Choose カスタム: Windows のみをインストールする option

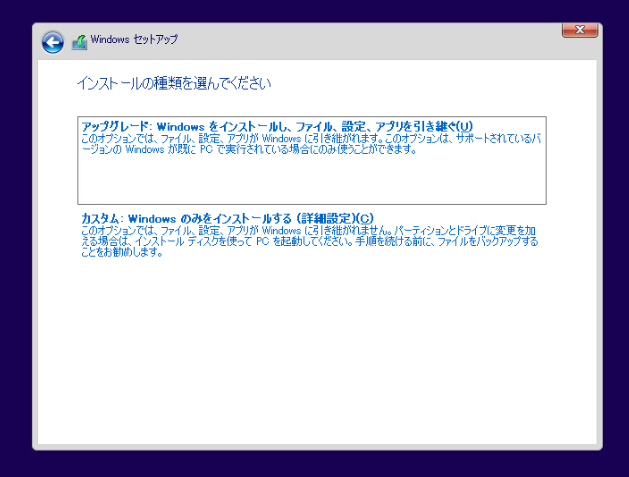pos(226,218)
